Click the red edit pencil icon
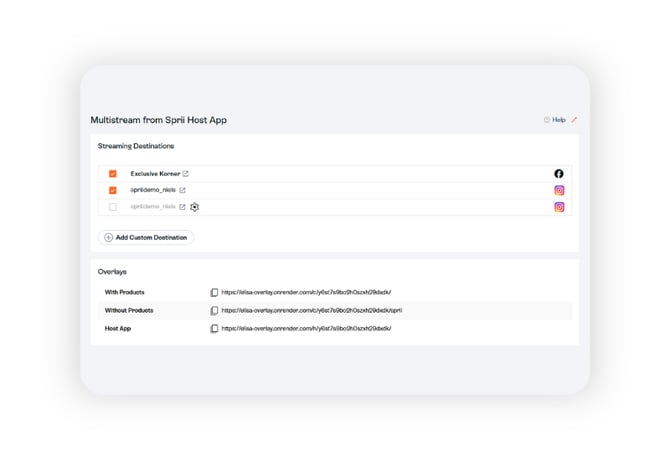Image resolution: width=670 pixels, height=460 pixels. (574, 120)
